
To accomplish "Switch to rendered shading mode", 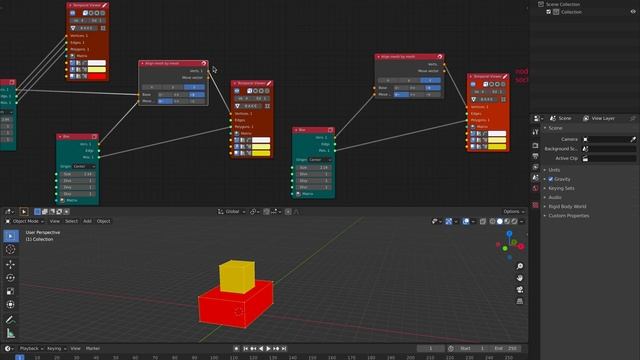I will coord(514,221).
